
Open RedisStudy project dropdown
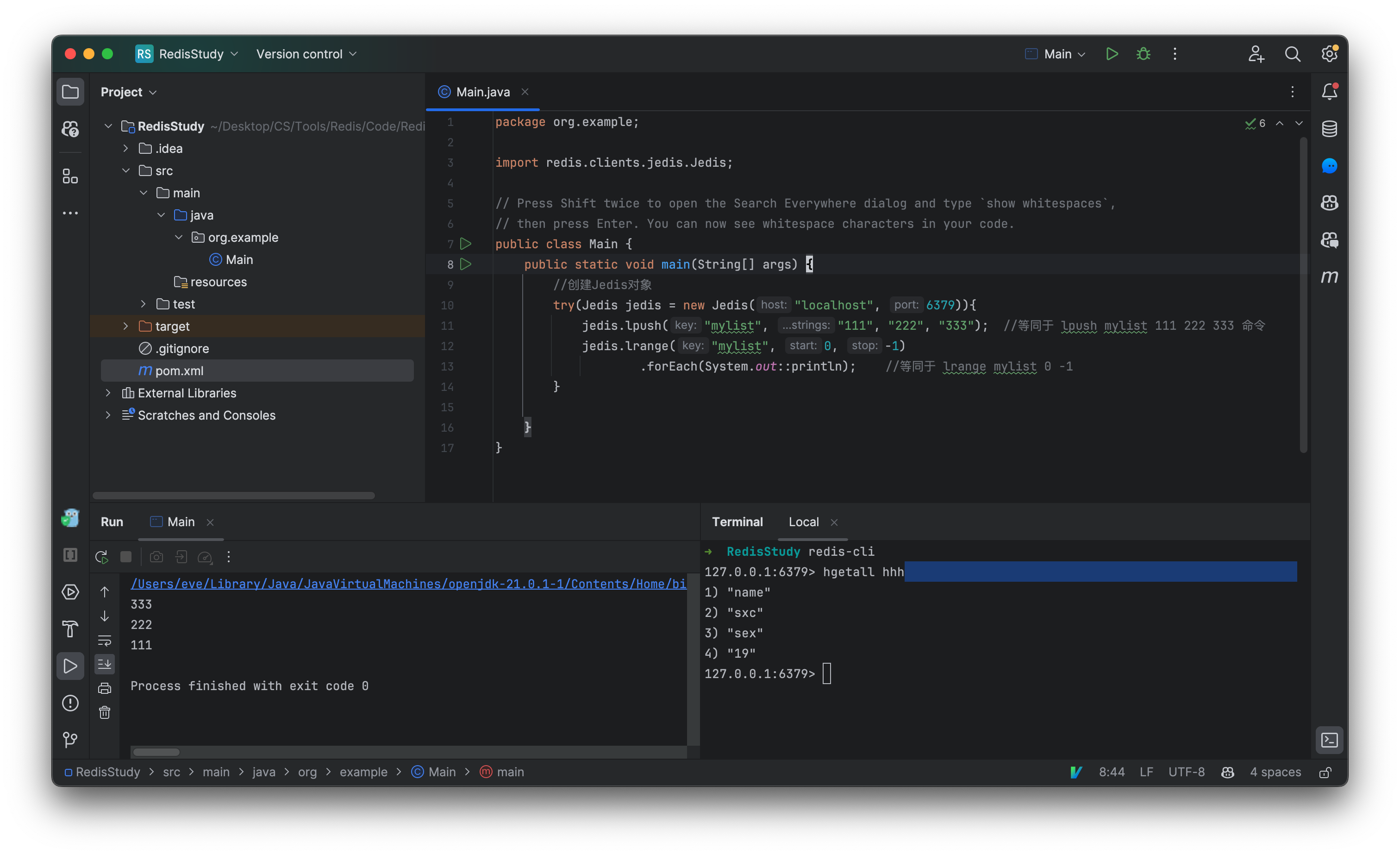[x=187, y=54]
